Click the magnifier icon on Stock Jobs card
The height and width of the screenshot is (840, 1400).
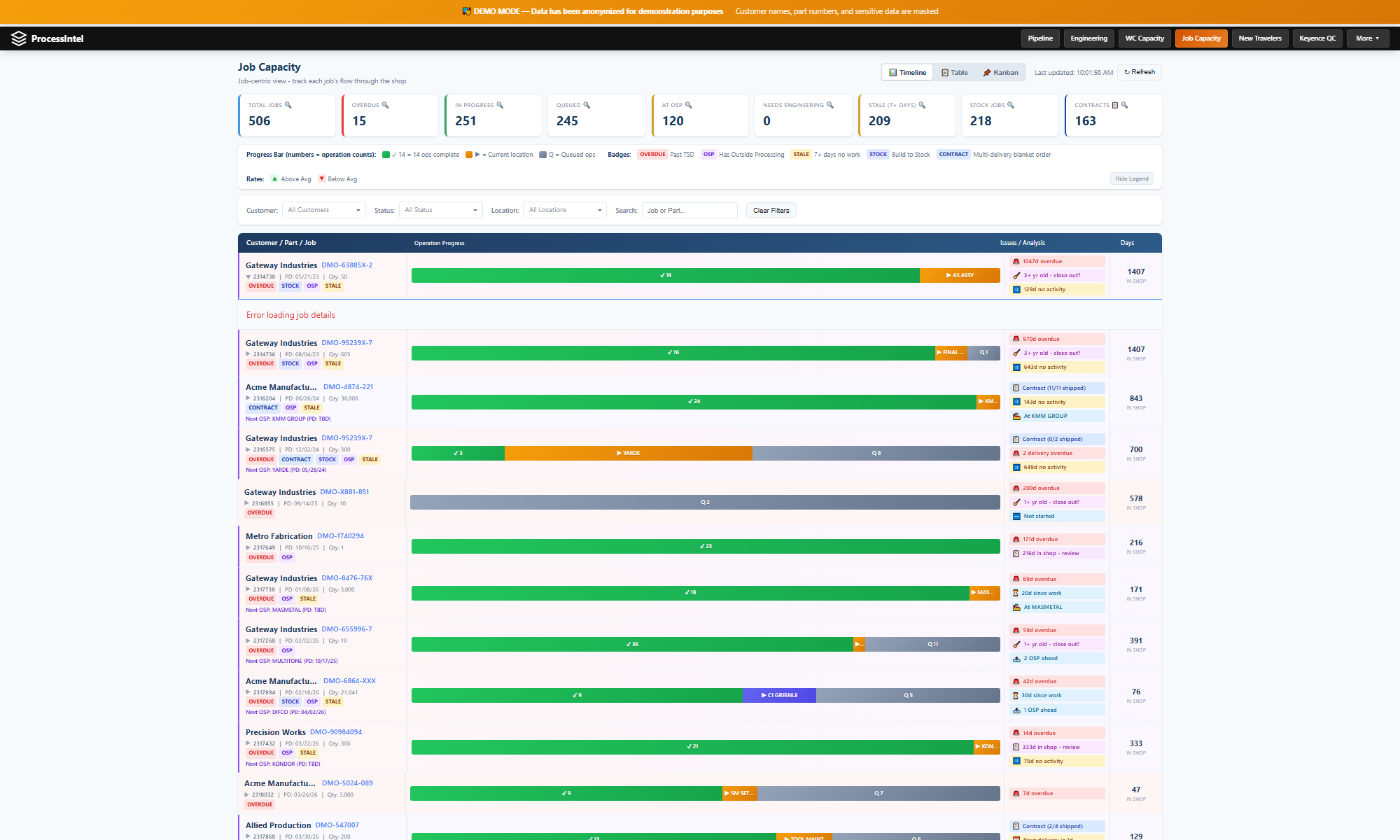pos(1010,105)
